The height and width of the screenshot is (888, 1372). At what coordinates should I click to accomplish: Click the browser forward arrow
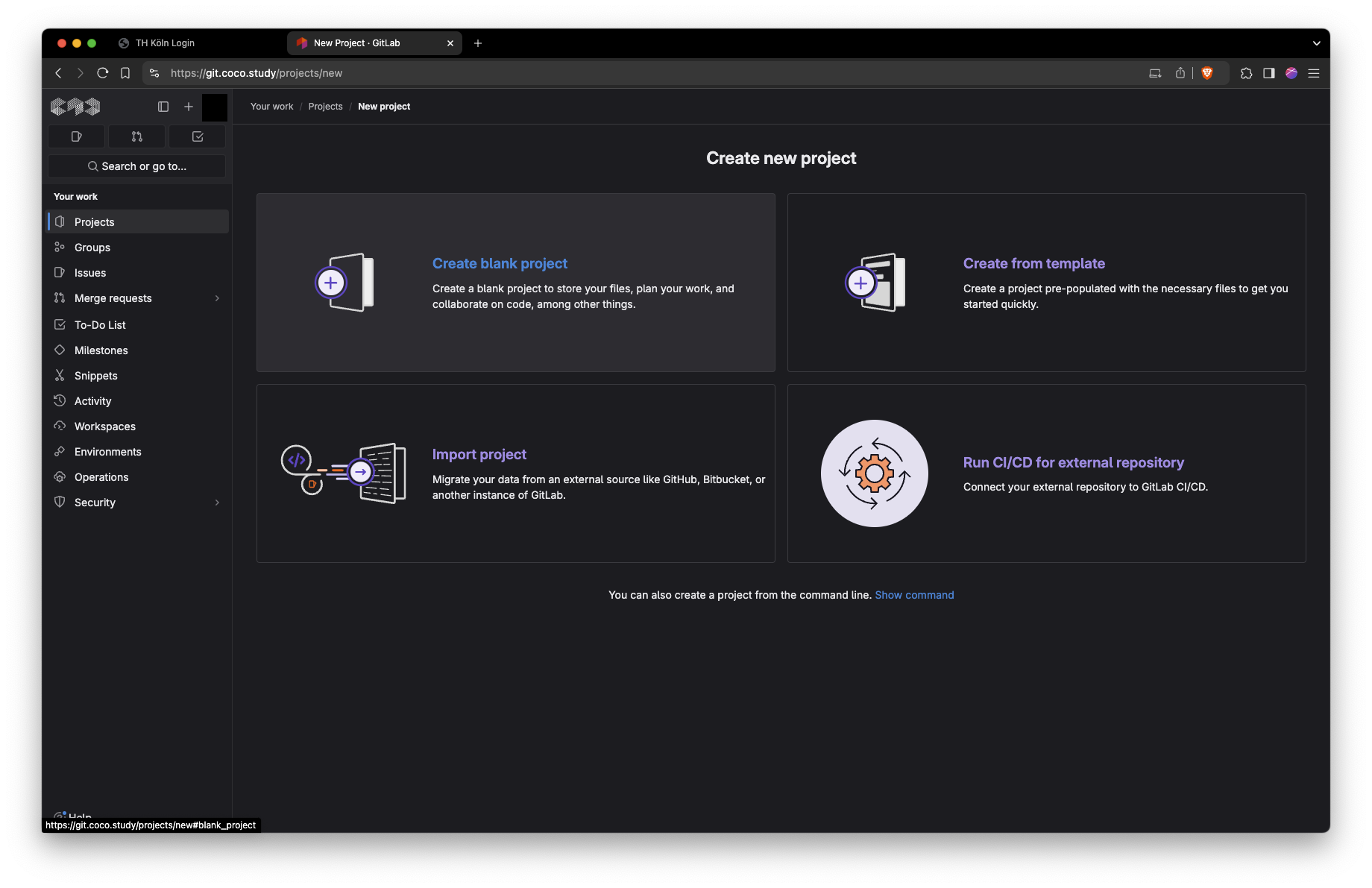pyautogui.click(x=81, y=73)
